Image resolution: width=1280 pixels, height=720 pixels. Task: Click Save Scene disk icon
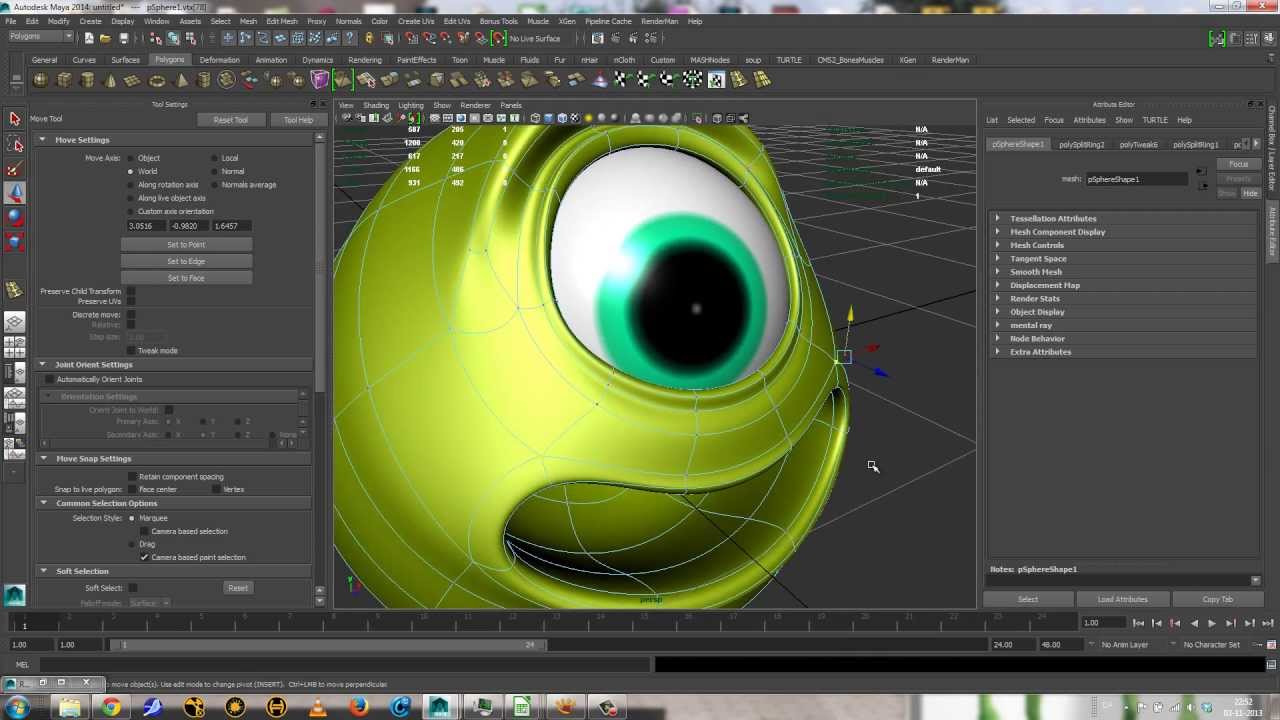coord(124,38)
